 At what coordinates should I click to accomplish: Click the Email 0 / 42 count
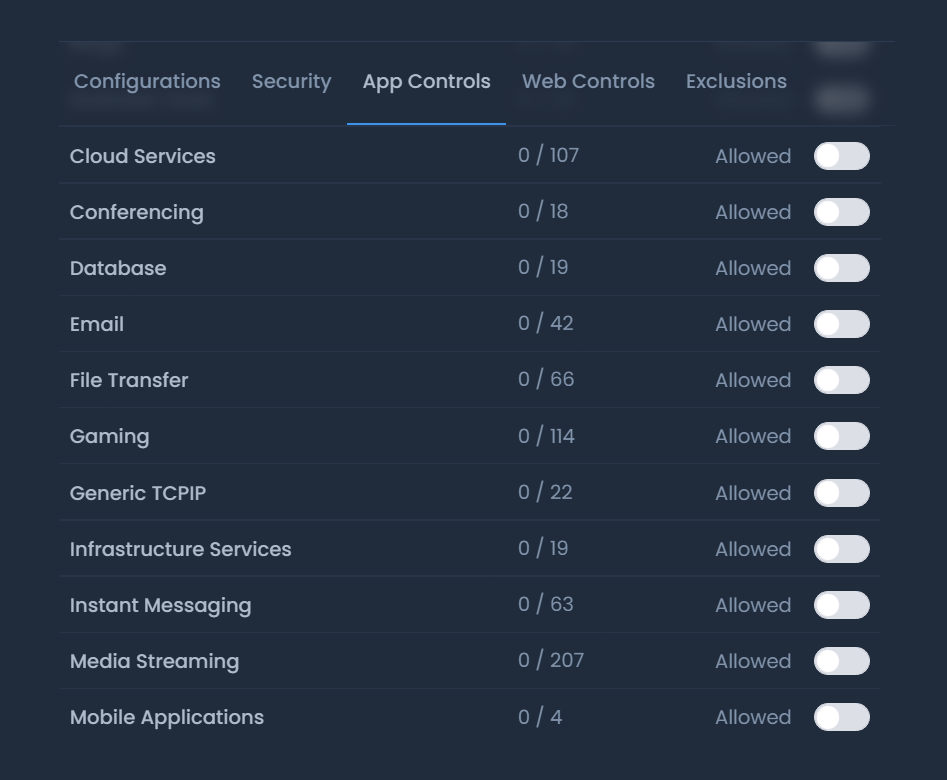pos(545,324)
